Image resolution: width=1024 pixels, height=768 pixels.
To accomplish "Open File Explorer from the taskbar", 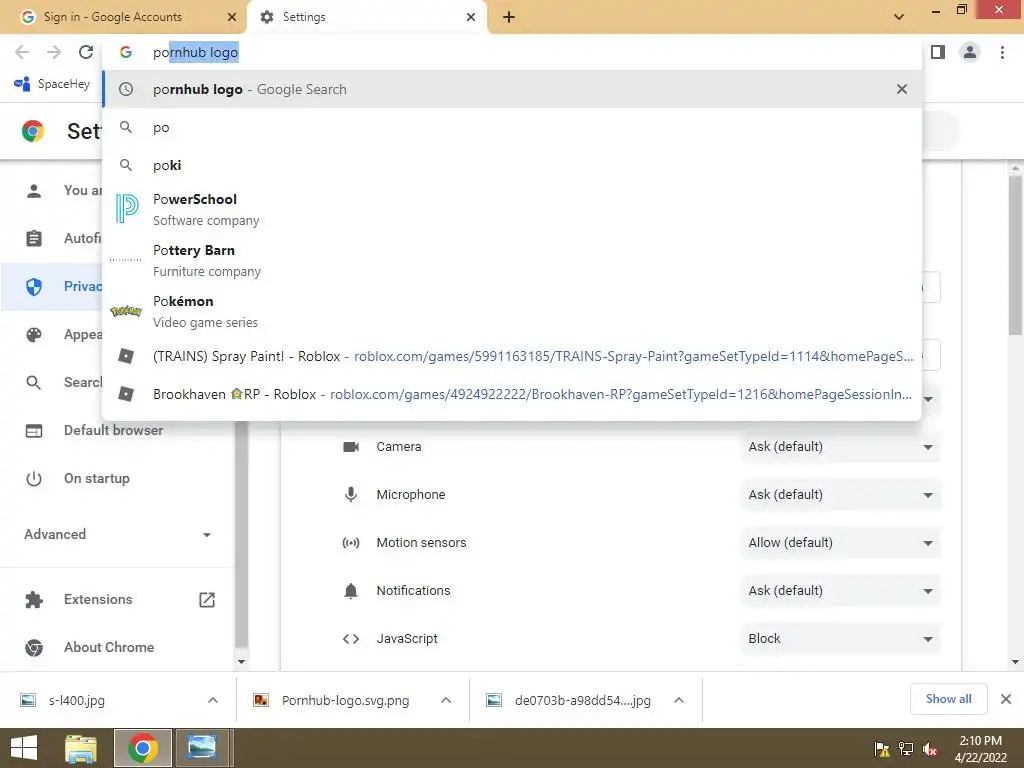I will pos(81,748).
